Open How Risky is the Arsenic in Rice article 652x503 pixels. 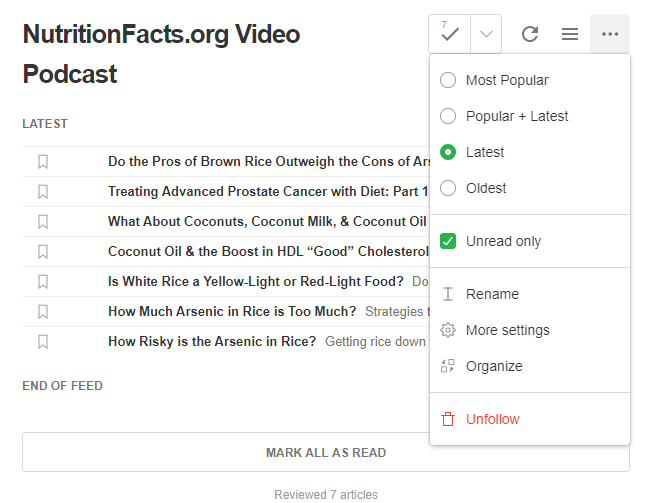click(x=212, y=341)
